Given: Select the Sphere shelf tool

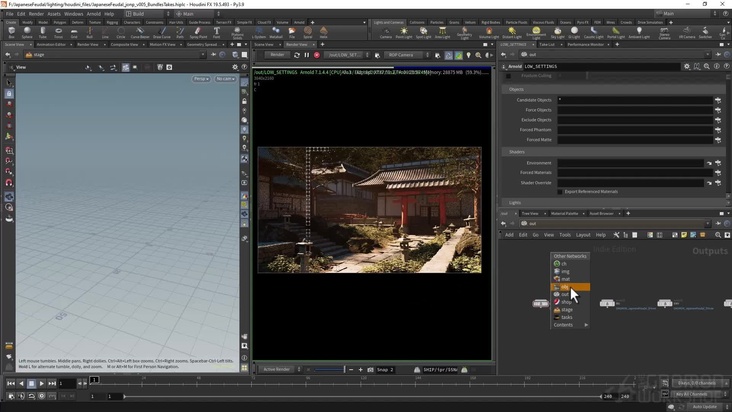Looking at the screenshot, I should (28, 32).
